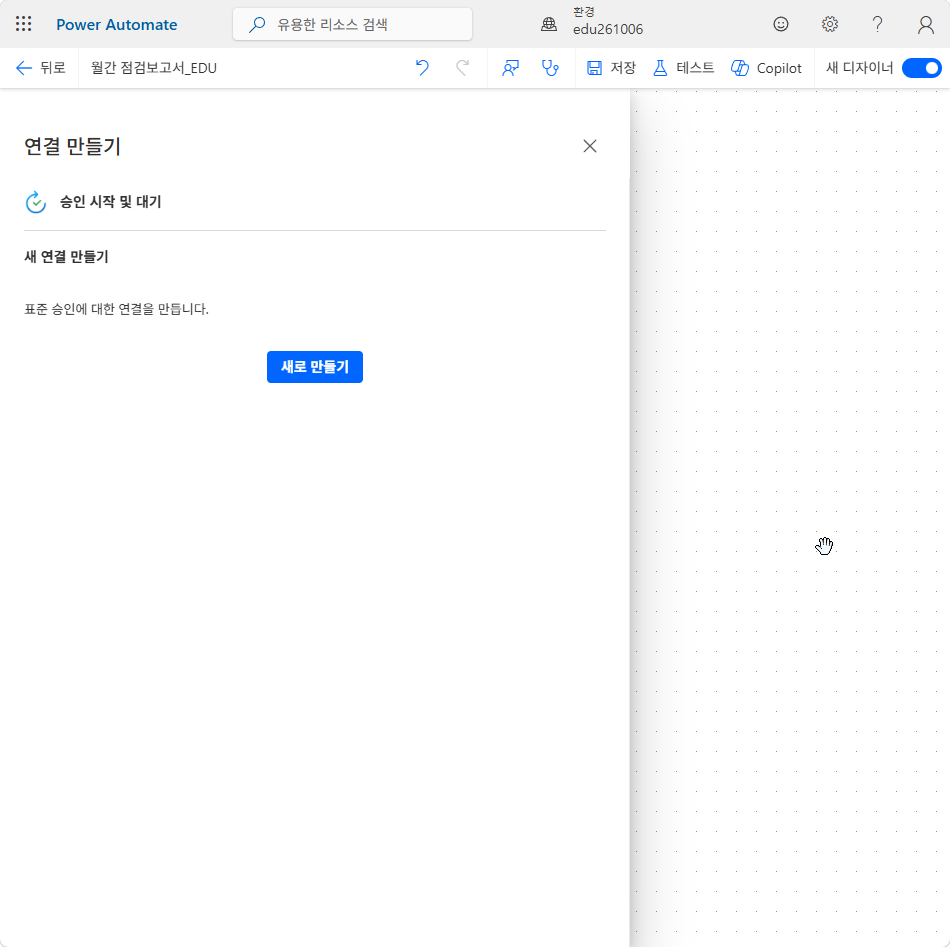This screenshot has height=947, width=950.
Task: Go back with the 뒤로 button
Action: [41, 68]
